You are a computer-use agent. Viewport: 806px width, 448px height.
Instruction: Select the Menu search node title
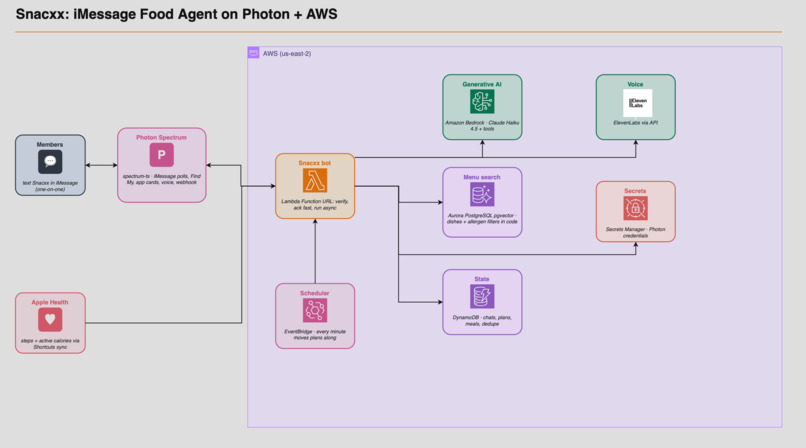pyautogui.click(x=482, y=177)
